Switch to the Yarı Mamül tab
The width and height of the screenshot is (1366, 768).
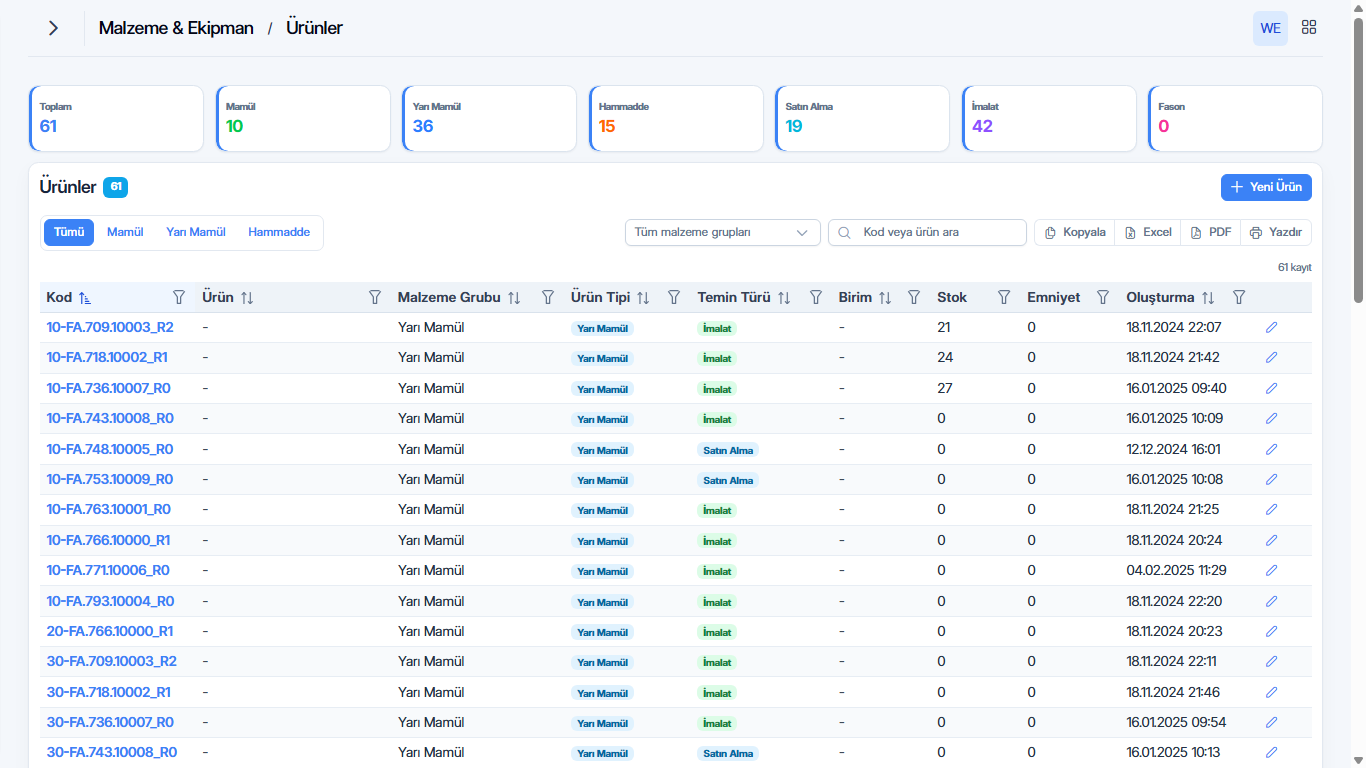196,232
